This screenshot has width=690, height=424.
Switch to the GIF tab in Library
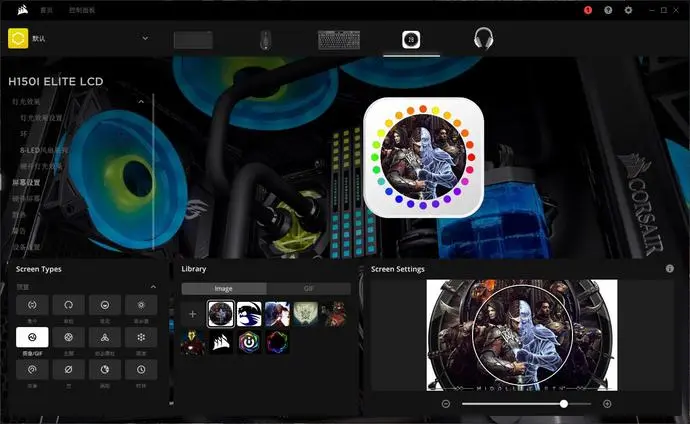(x=308, y=289)
